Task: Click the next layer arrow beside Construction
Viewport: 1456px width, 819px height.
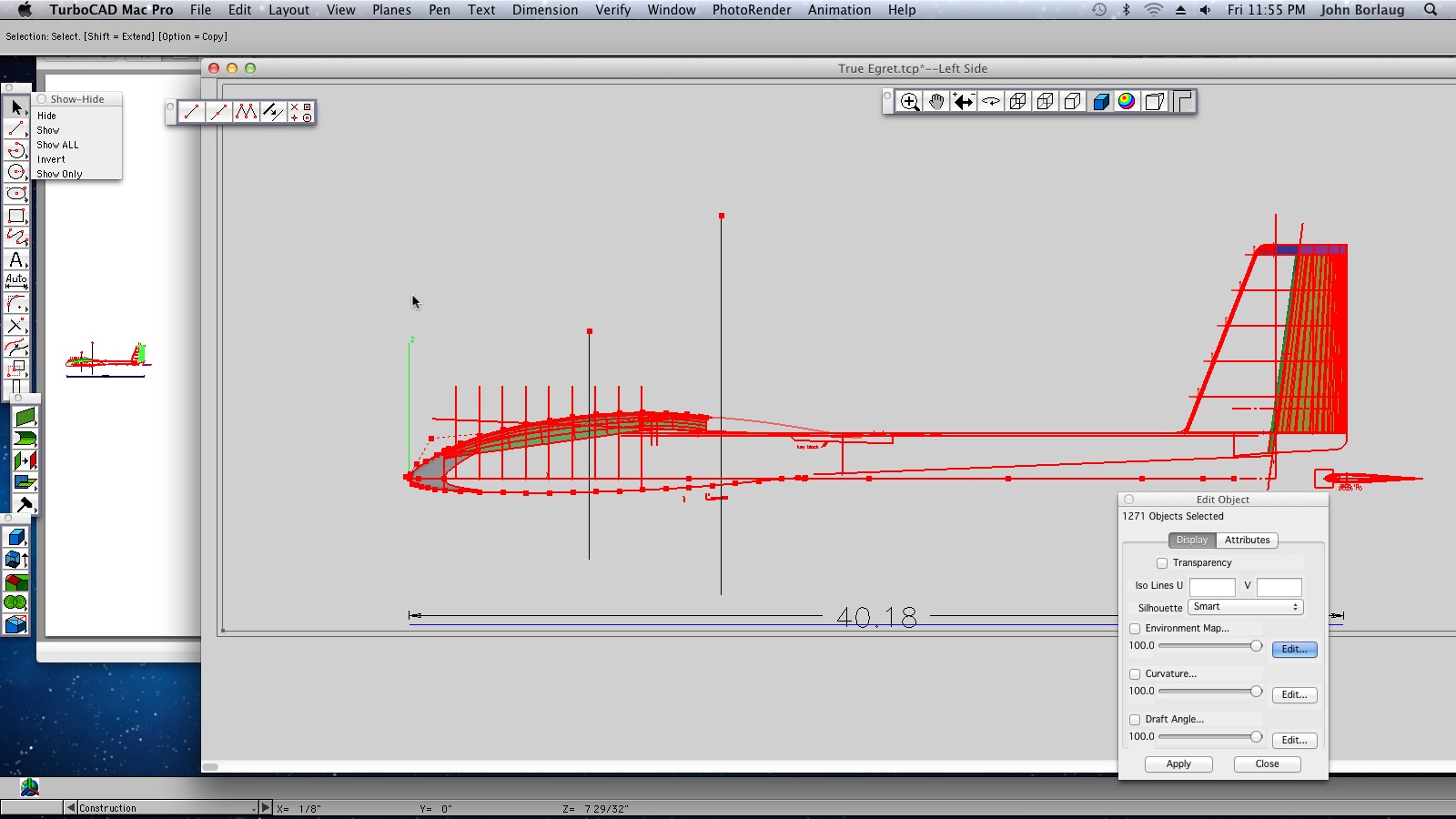Action: 266,808
